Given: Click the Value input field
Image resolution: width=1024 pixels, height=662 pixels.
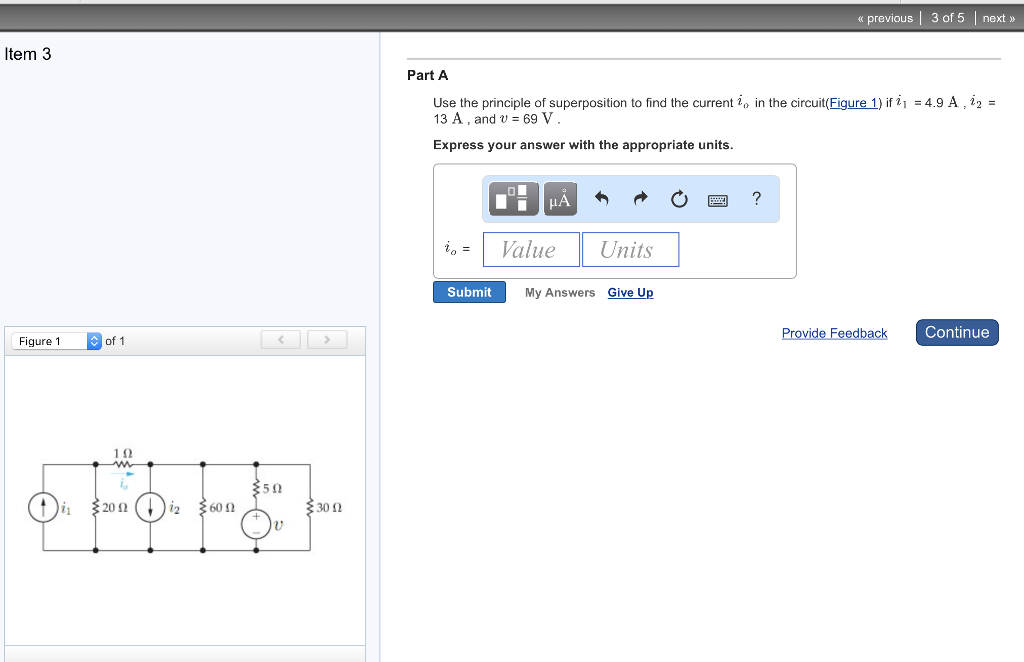Looking at the screenshot, I should coord(530,249).
